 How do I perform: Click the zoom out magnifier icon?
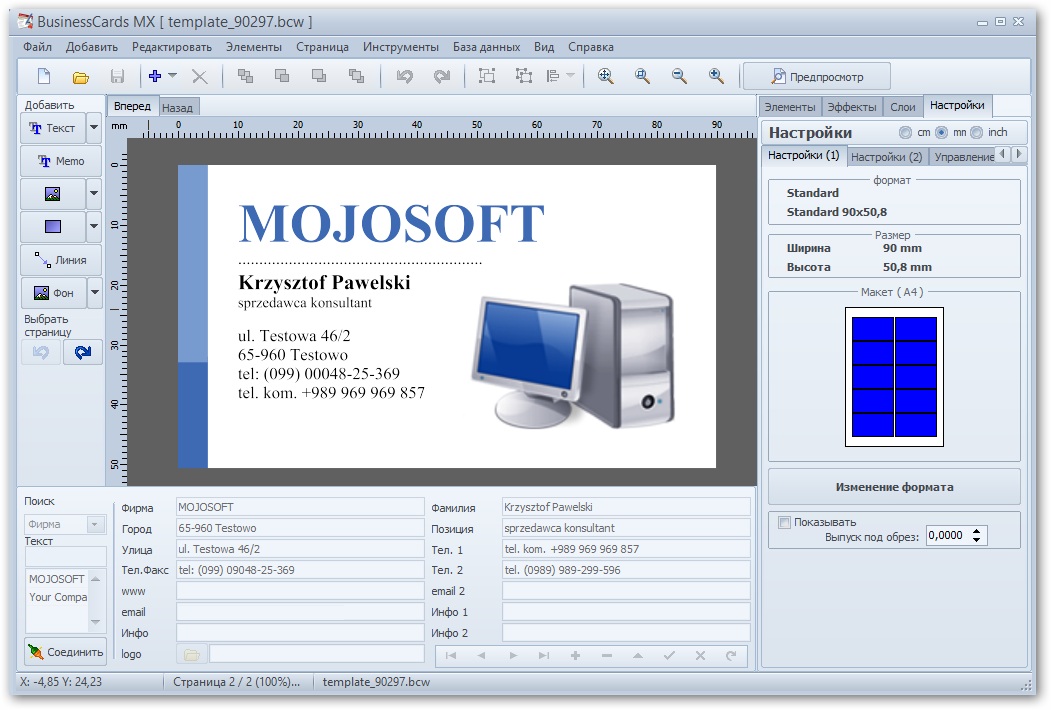tap(679, 76)
